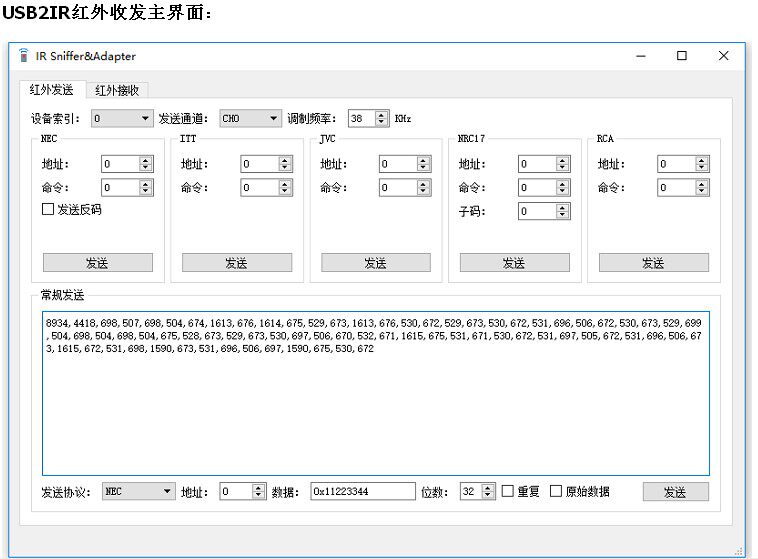The width and height of the screenshot is (758, 559).
Task: Click 发送 button in NEC group
Action: (x=98, y=263)
